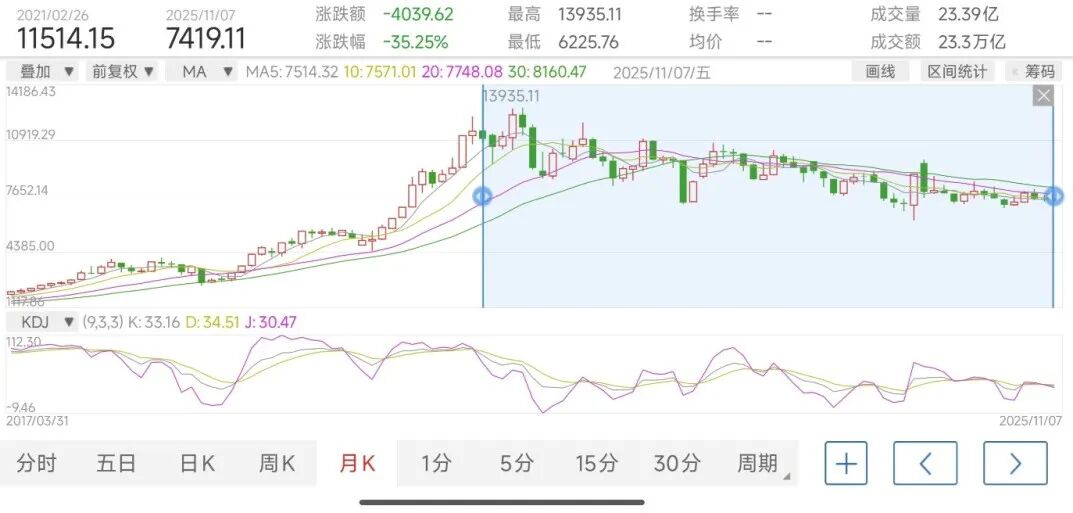This screenshot has width=1073, height=513.
Task: Click the plus zoom-in icon
Action: 846,463
